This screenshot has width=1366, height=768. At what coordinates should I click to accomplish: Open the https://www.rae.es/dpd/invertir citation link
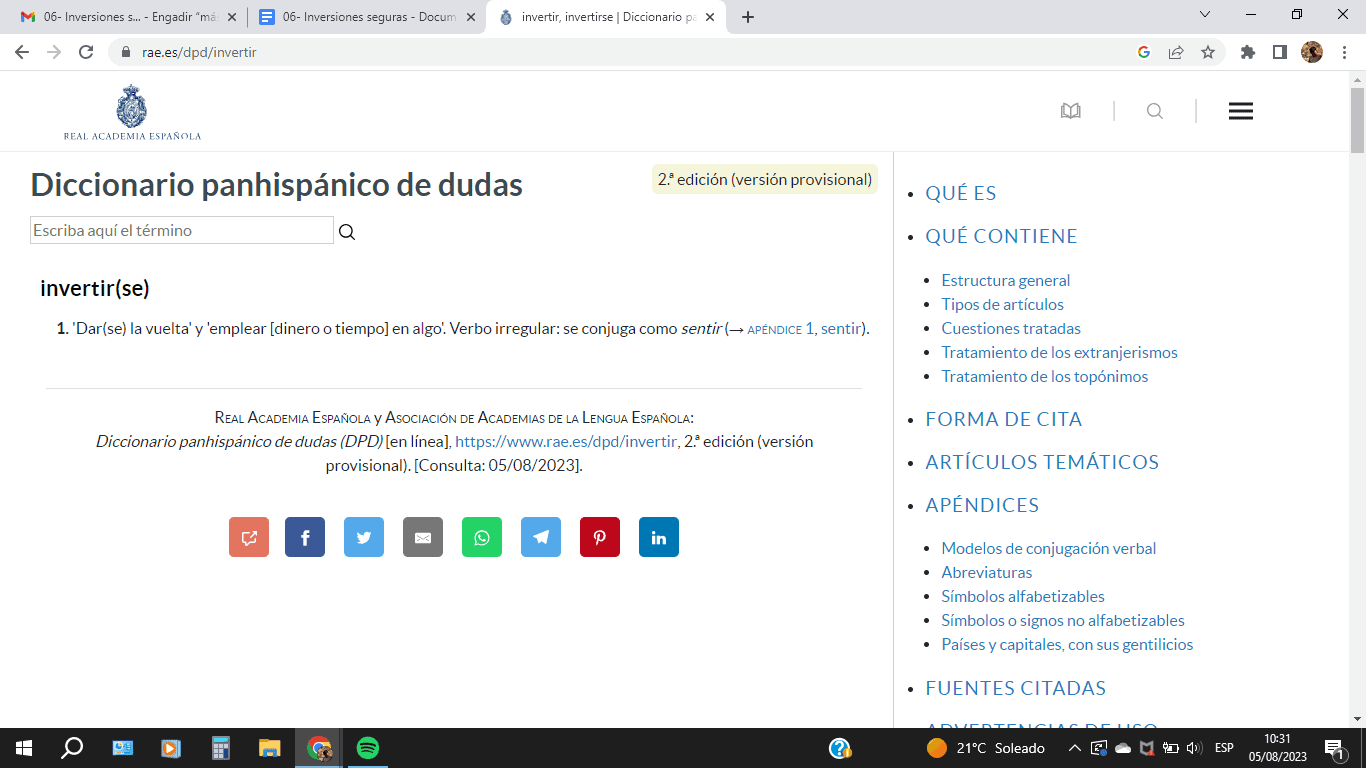pyautogui.click(x=566, y=441)
